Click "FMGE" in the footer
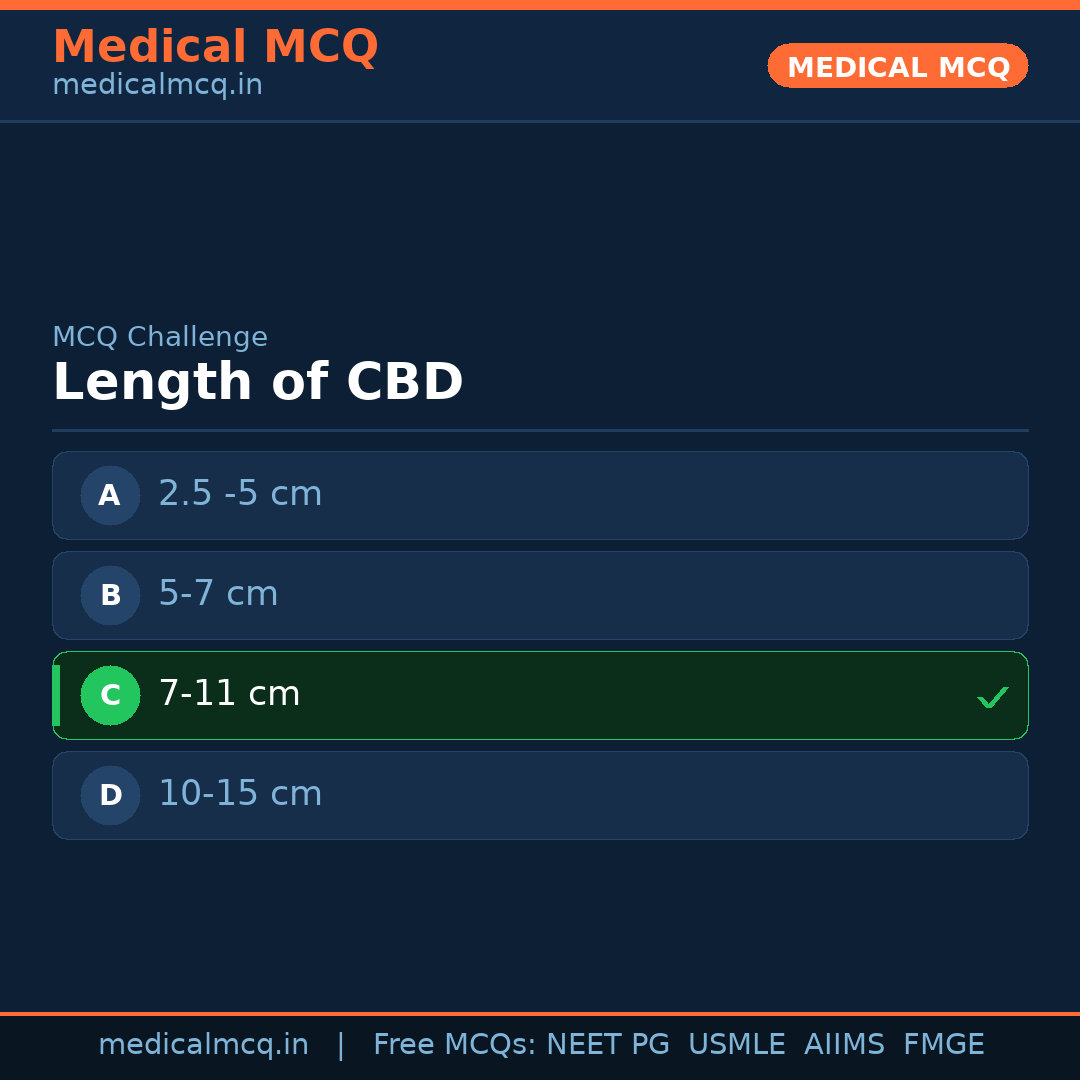1080x1080 pixels. [943, 1045]
